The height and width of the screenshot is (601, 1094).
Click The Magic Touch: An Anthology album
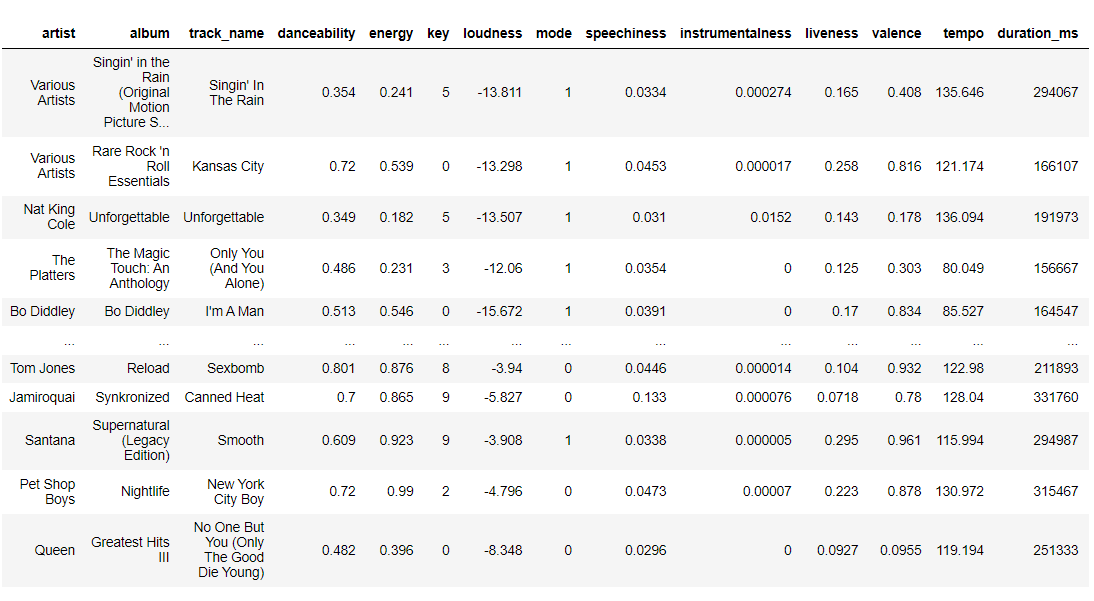[x=138, y=268]
